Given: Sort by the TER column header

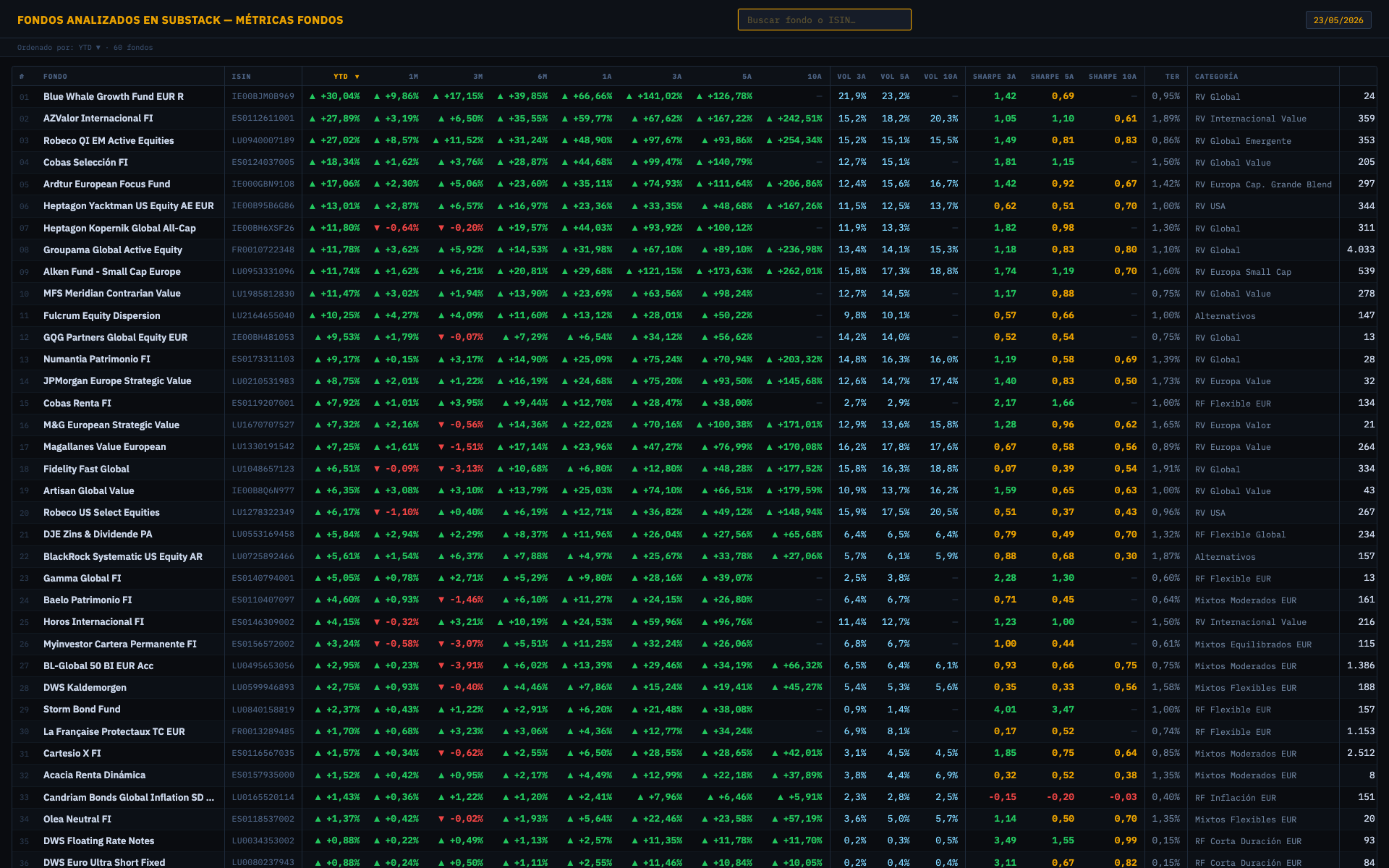Looking at the screenshot, I should pyautogui.click(x=1172, y=76).
